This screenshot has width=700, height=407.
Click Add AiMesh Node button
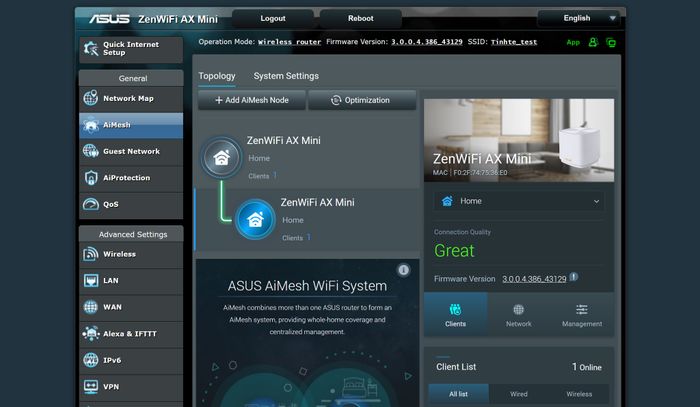click(252, 100)
